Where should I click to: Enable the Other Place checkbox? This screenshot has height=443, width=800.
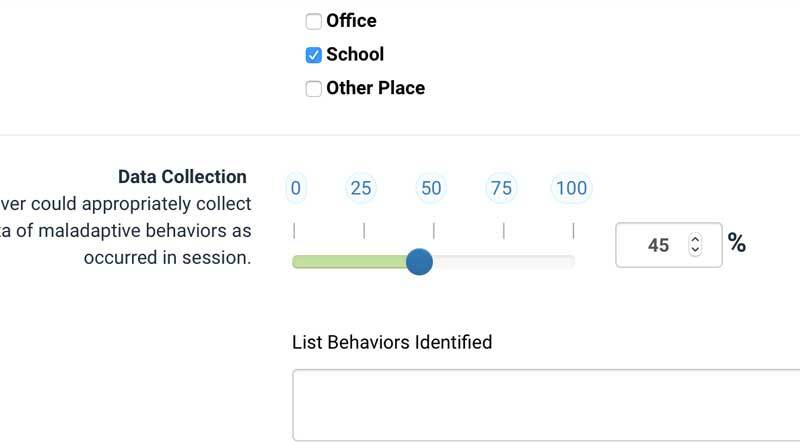tap(313, 89)
